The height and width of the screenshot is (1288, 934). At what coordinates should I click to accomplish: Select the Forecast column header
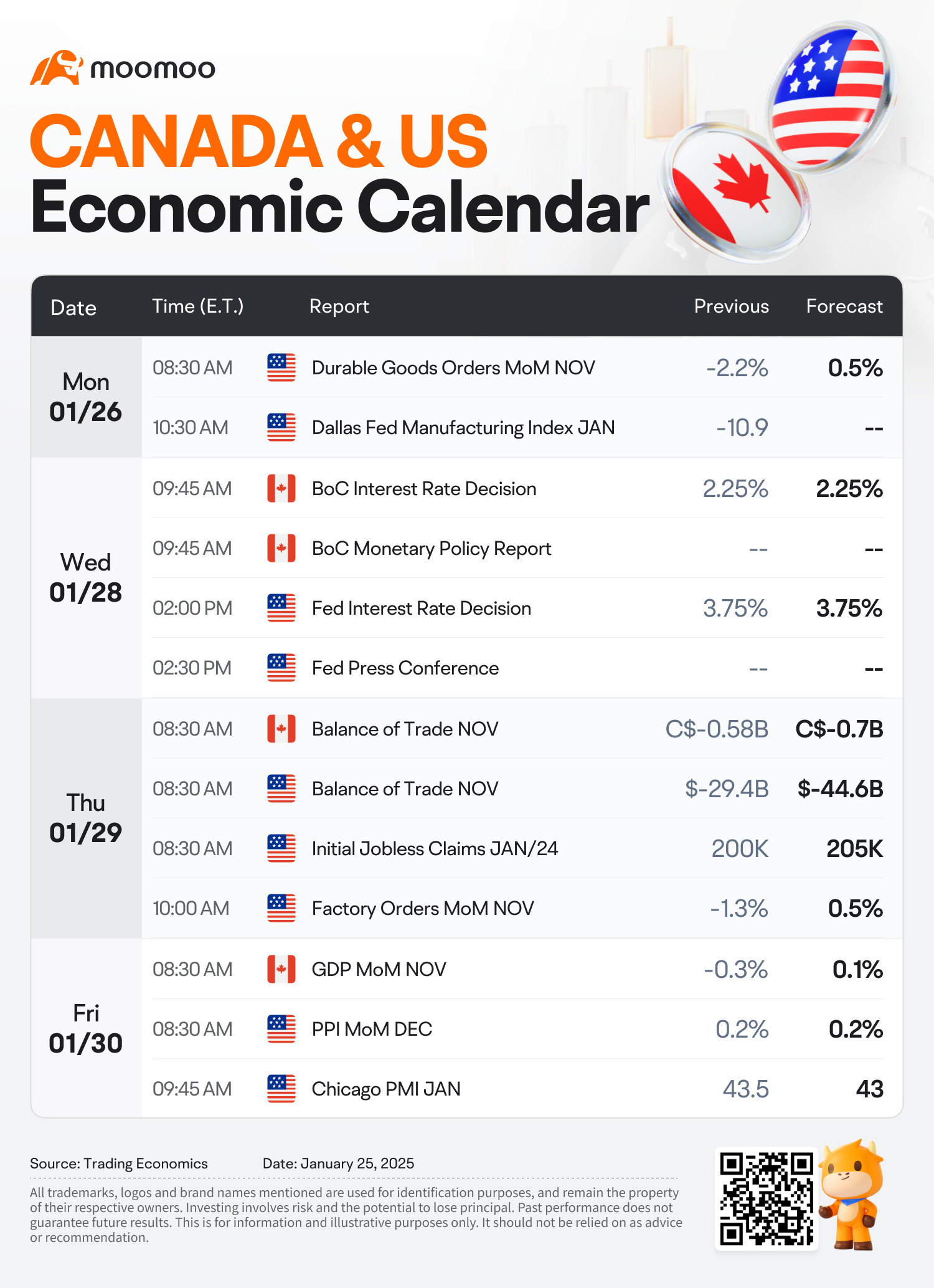point(844,306)
